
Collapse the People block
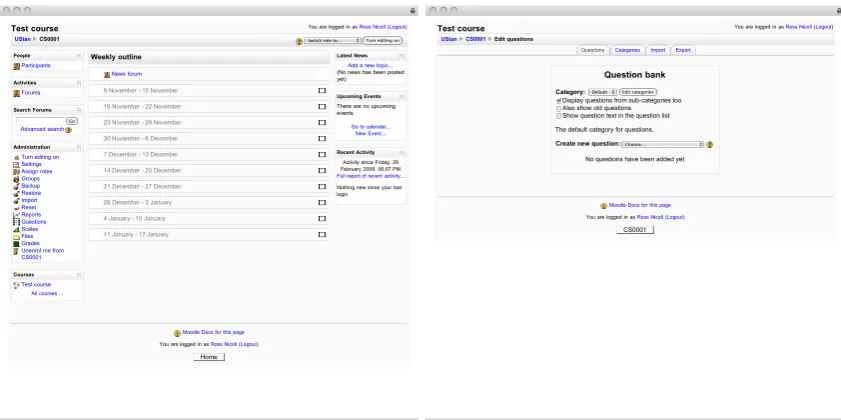(x=79, y=56)
